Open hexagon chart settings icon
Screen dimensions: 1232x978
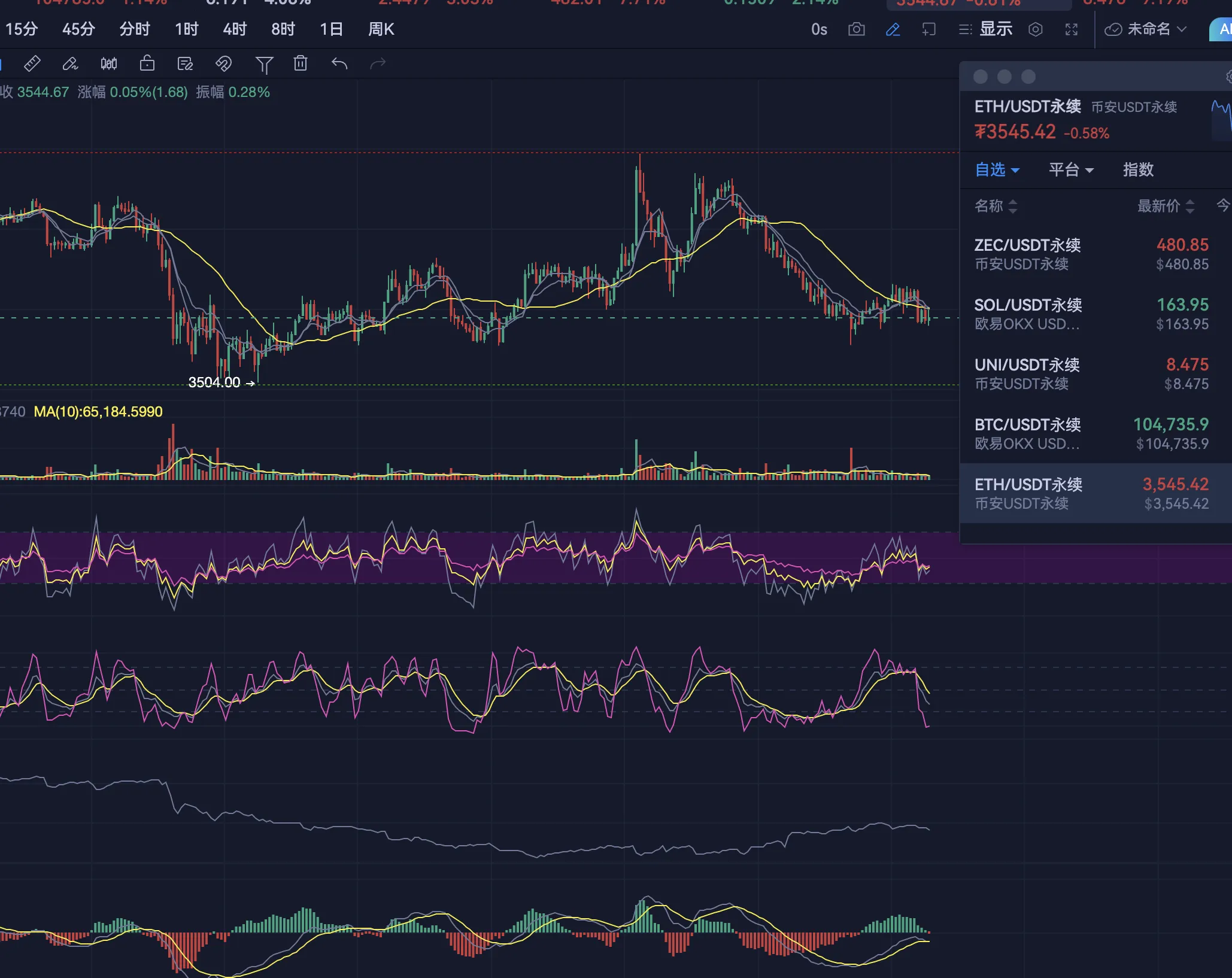click(x=1036, y=29)
